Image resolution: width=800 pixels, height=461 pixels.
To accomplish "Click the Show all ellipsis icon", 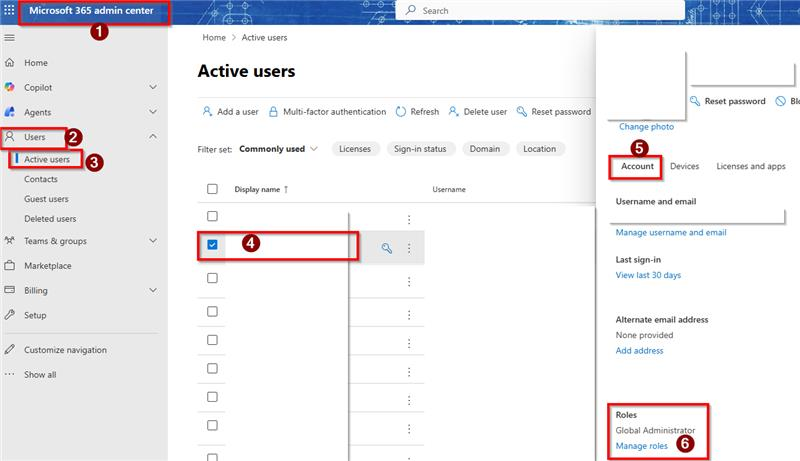I will click(9, 374).
